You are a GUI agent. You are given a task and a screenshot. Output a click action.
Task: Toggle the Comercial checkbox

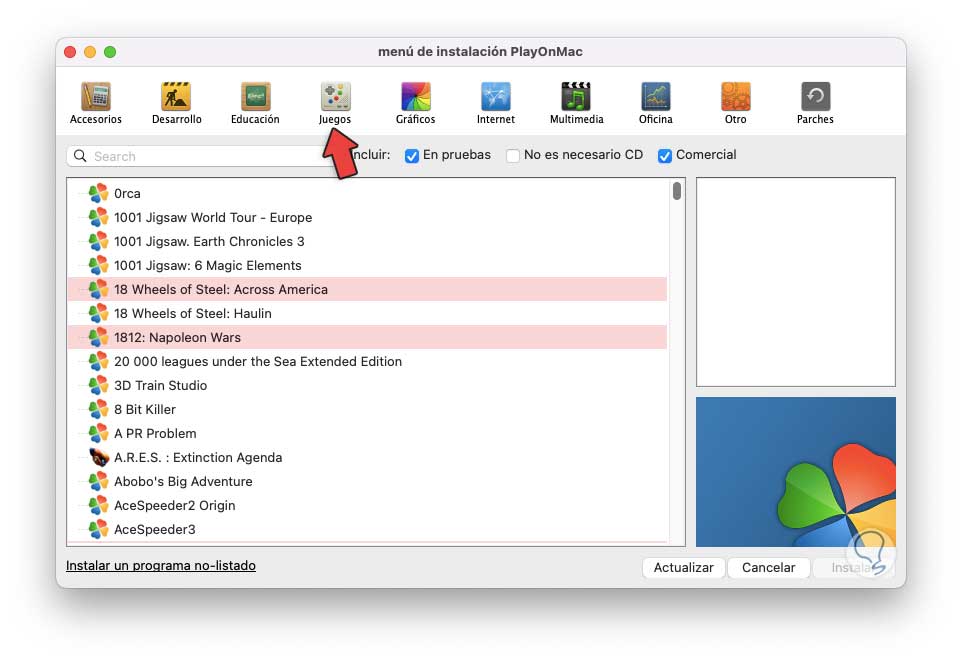[x=664, y=156]
